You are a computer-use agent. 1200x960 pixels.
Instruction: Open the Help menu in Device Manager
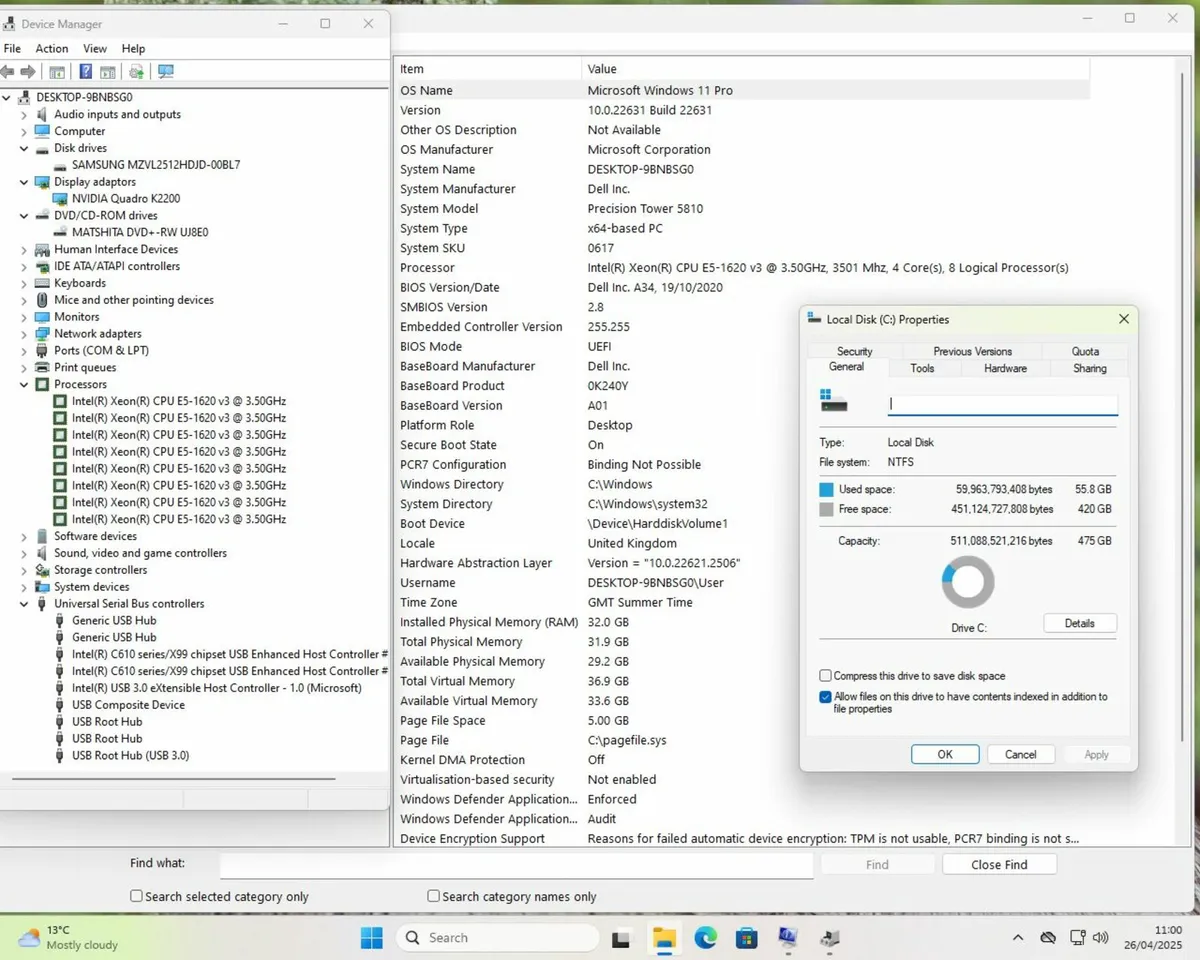(133, 48)
